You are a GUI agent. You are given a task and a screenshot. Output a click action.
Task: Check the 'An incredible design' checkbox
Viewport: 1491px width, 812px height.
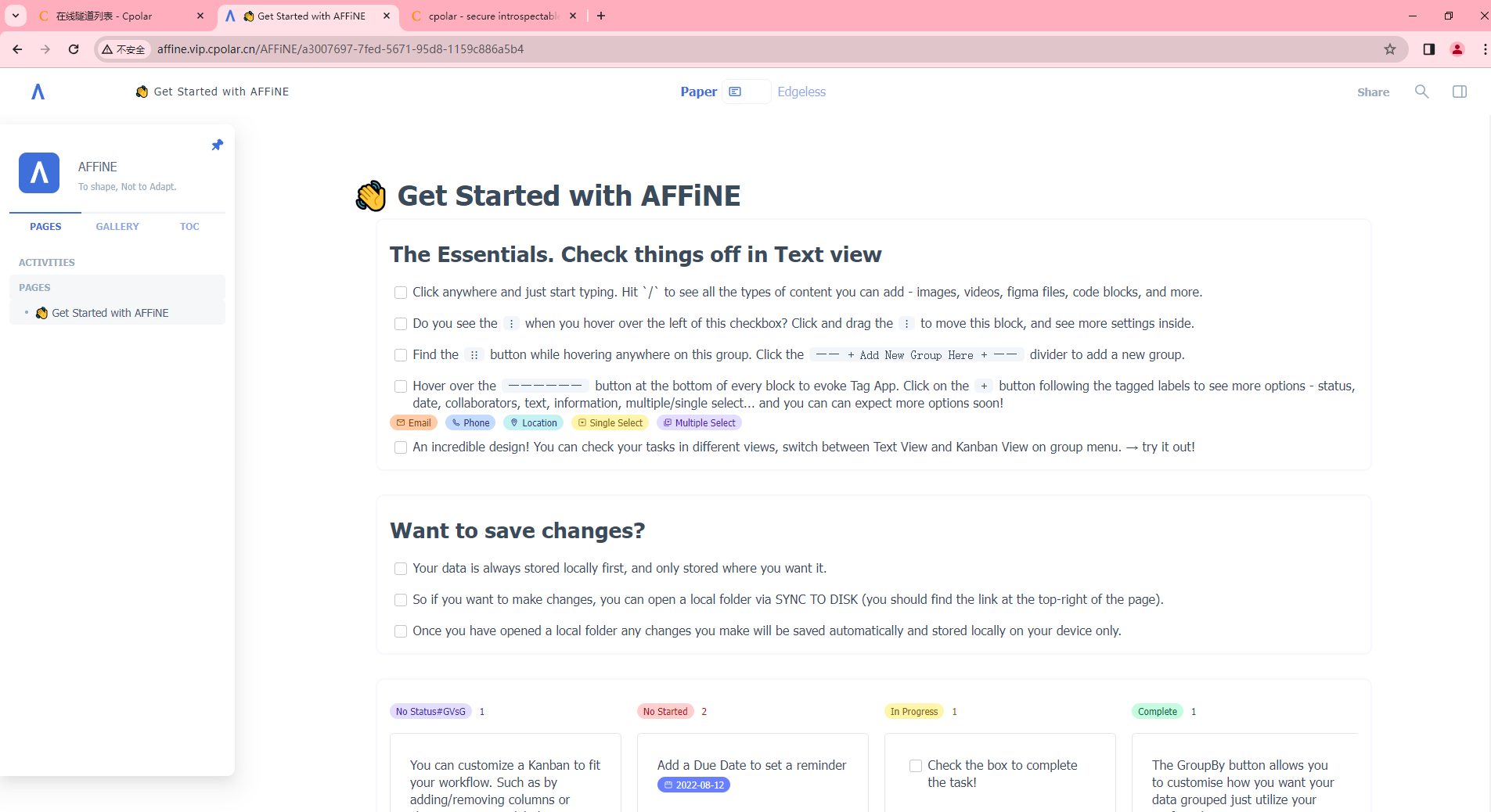pyautogui.click(x=401, y=447)
